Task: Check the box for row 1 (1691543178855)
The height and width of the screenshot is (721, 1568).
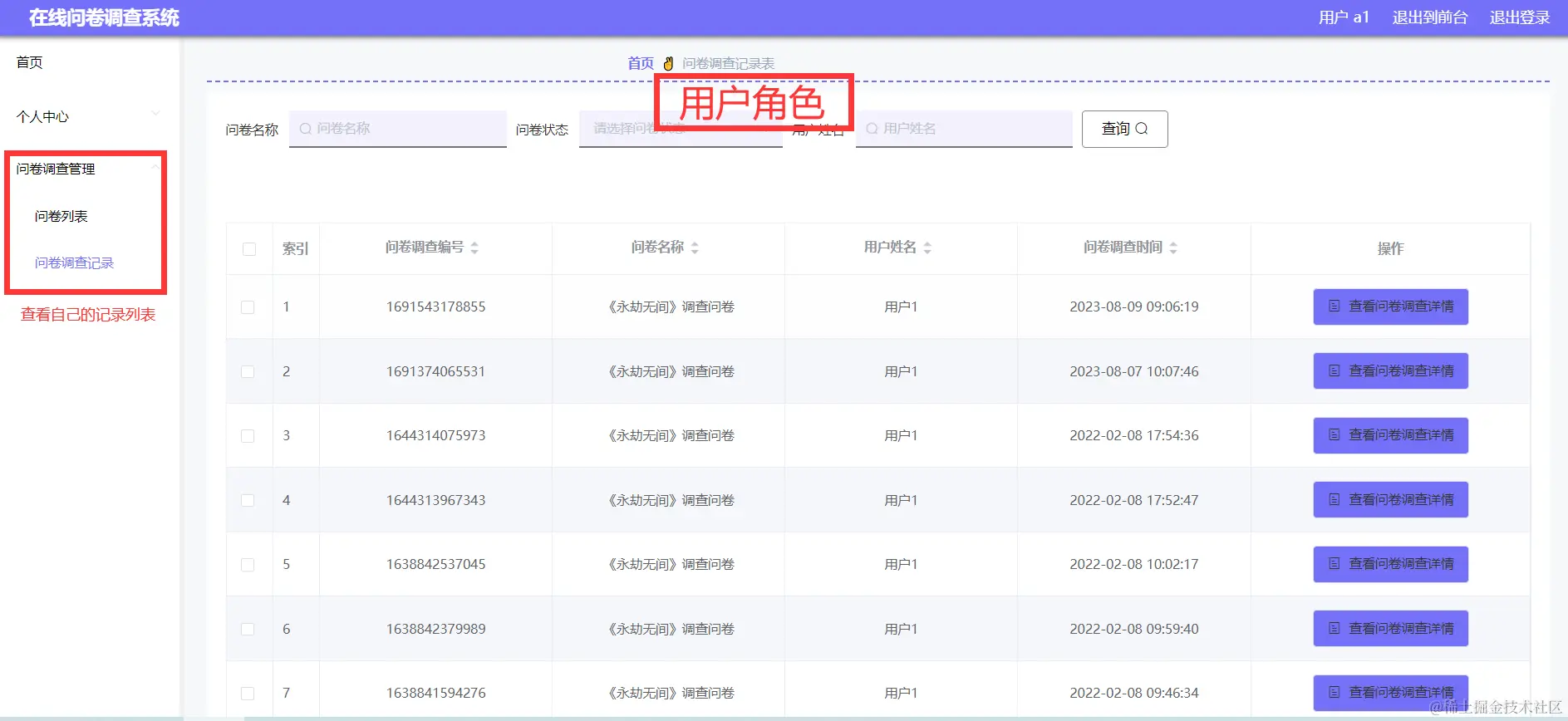Action: coord(248,307)
